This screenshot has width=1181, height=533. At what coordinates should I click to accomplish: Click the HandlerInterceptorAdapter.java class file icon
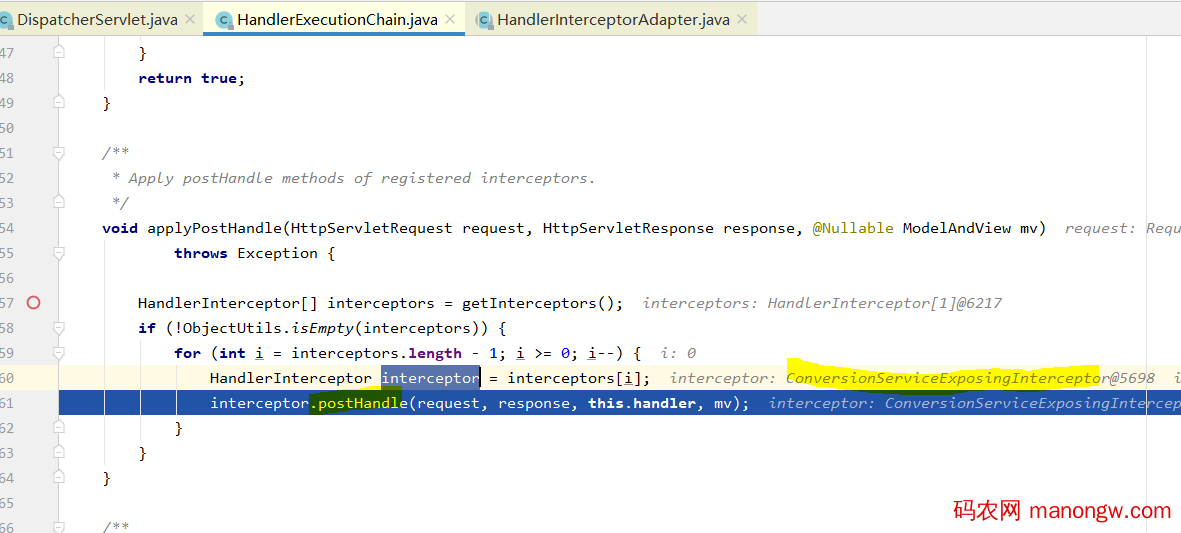[x=484, y=20]
